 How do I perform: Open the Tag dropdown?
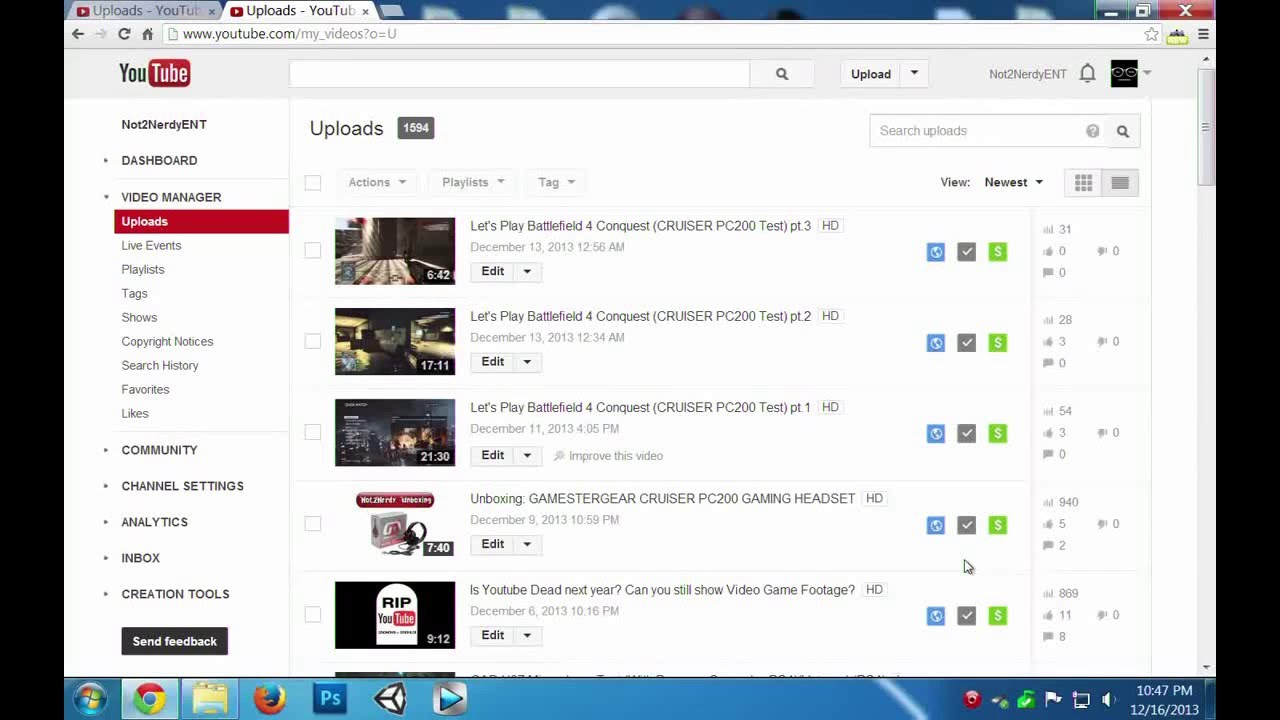[x=556, y=183]
